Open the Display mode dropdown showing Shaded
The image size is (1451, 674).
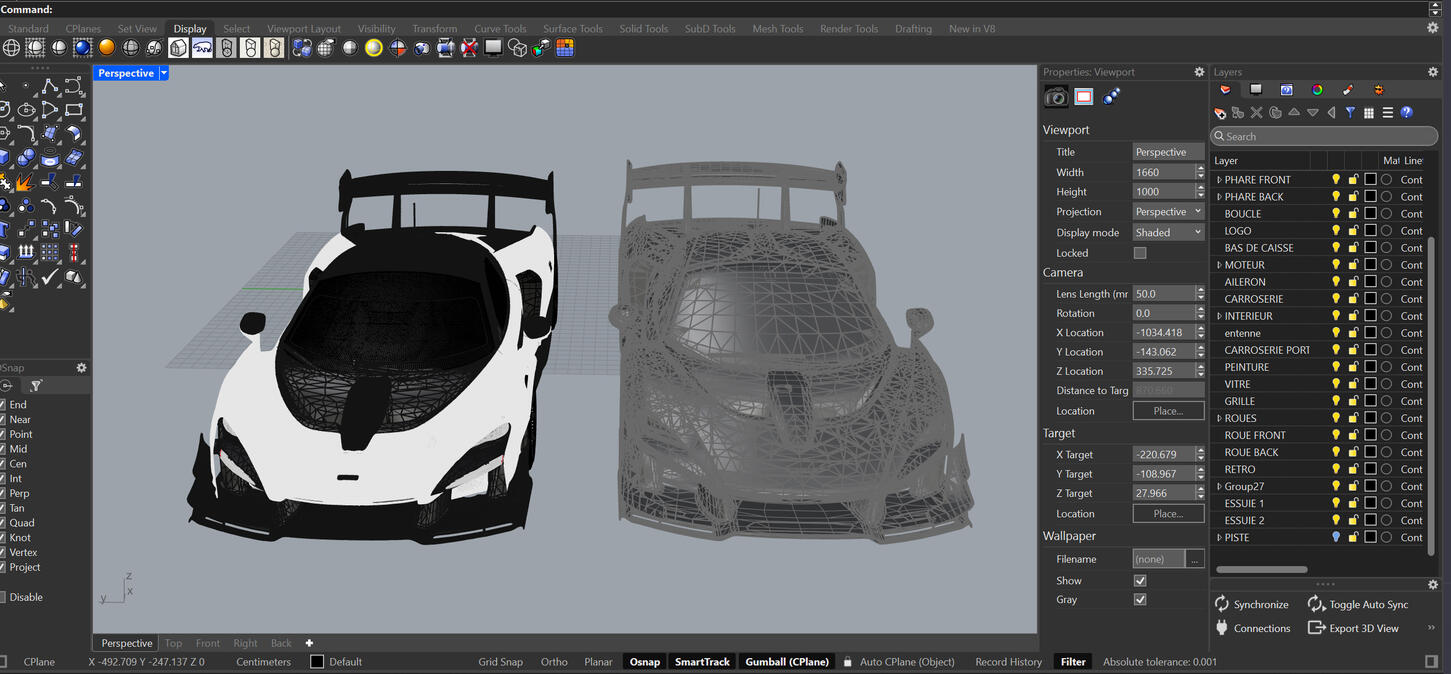click(1167, 231)
